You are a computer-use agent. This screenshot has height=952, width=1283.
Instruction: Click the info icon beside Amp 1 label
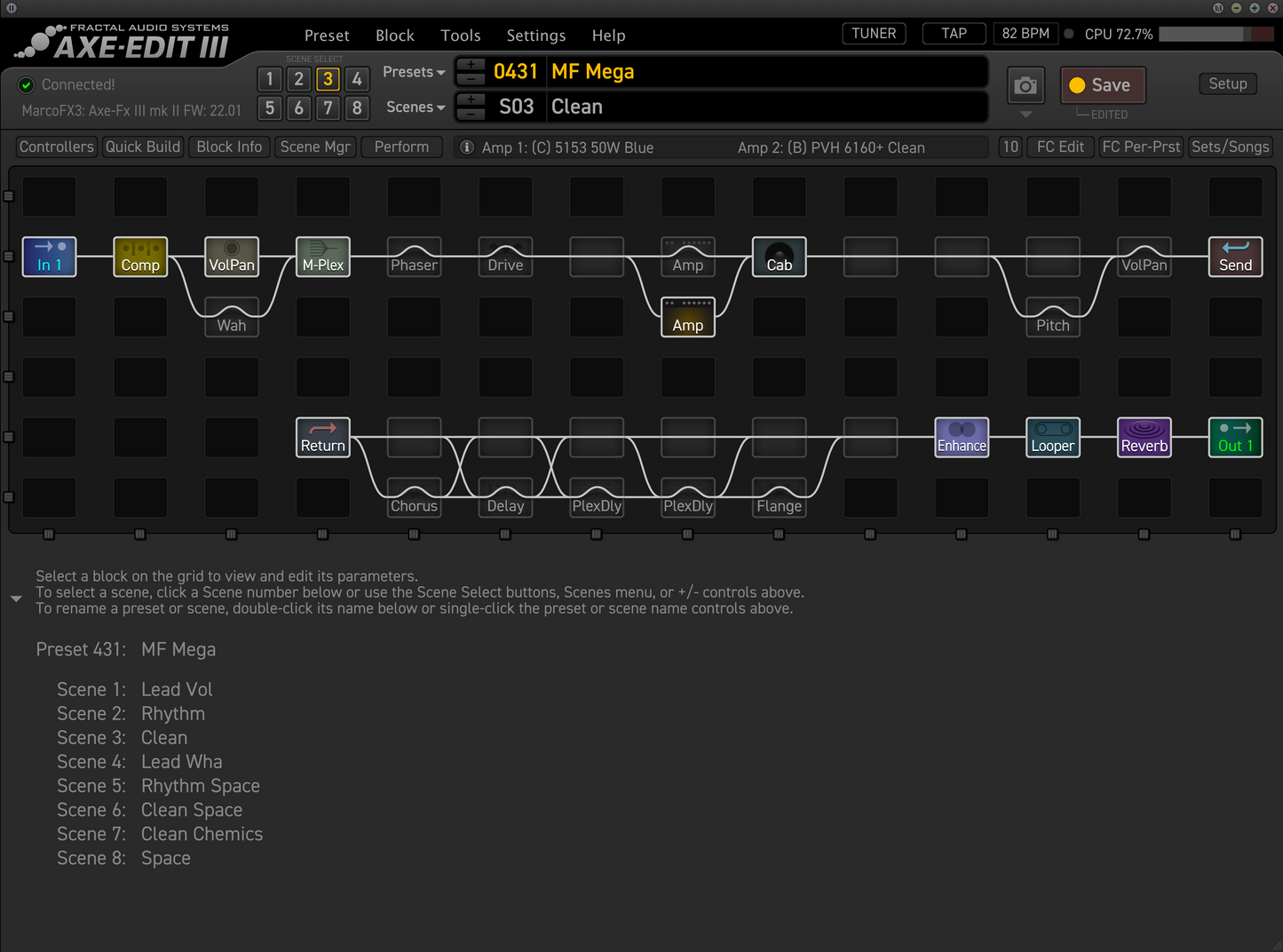[467, 147]
